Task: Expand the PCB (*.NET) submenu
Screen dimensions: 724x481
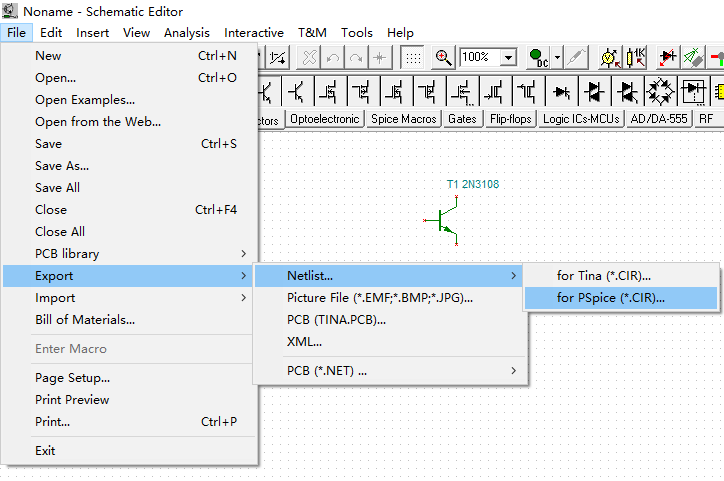Action: click(x=389, y=371)
